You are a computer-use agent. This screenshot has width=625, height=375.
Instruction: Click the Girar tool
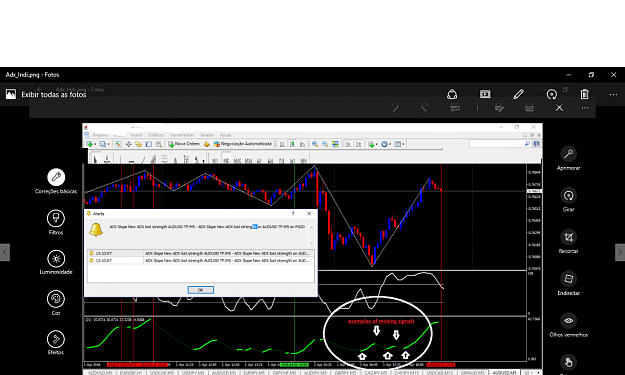568,200
